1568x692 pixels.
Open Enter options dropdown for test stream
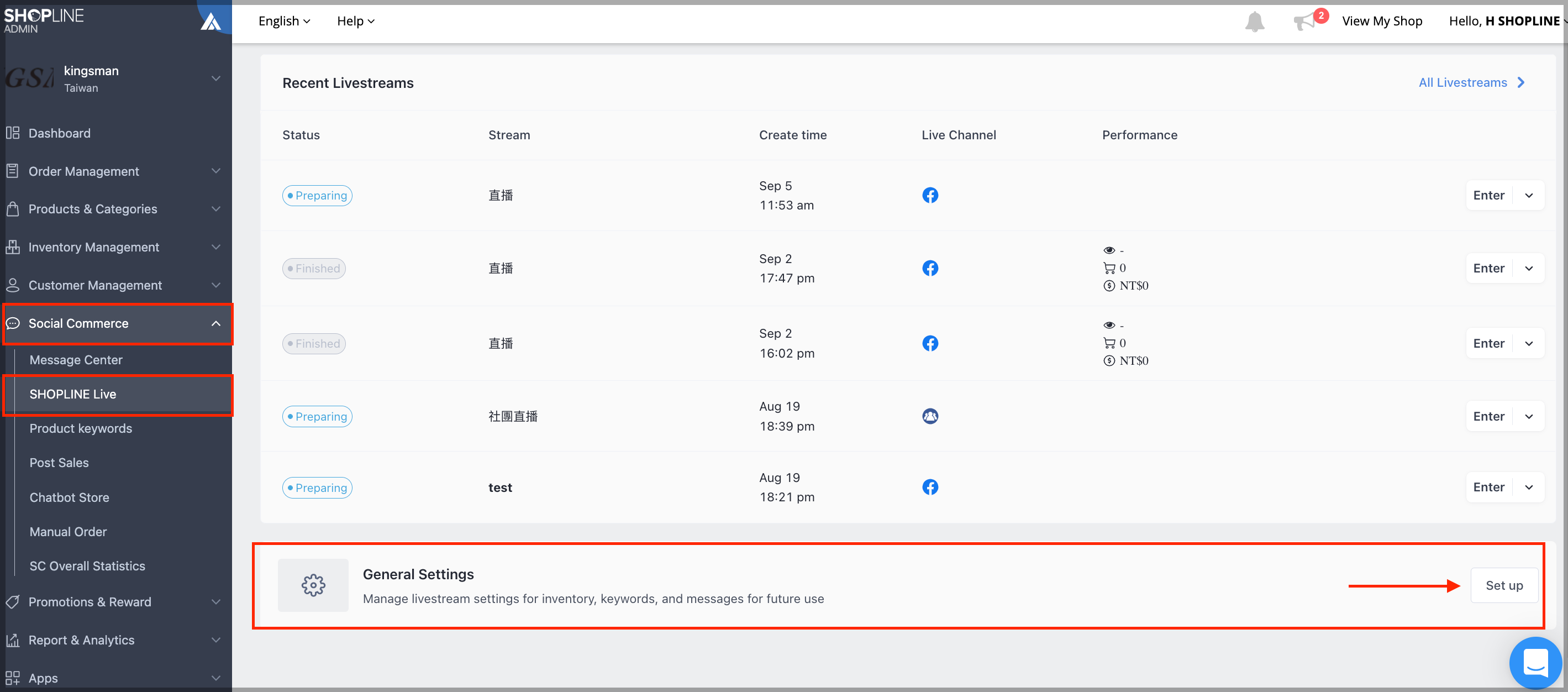pos(1528,487)
